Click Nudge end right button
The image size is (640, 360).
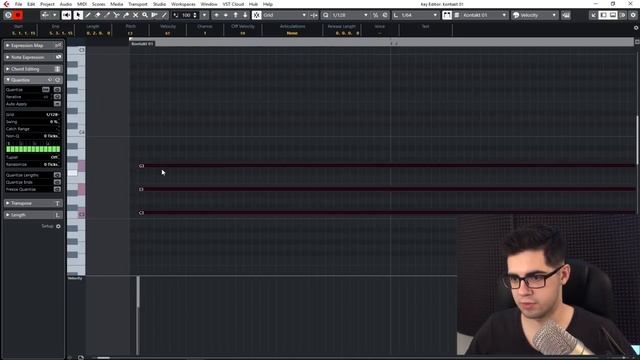[x=226, y=15]
